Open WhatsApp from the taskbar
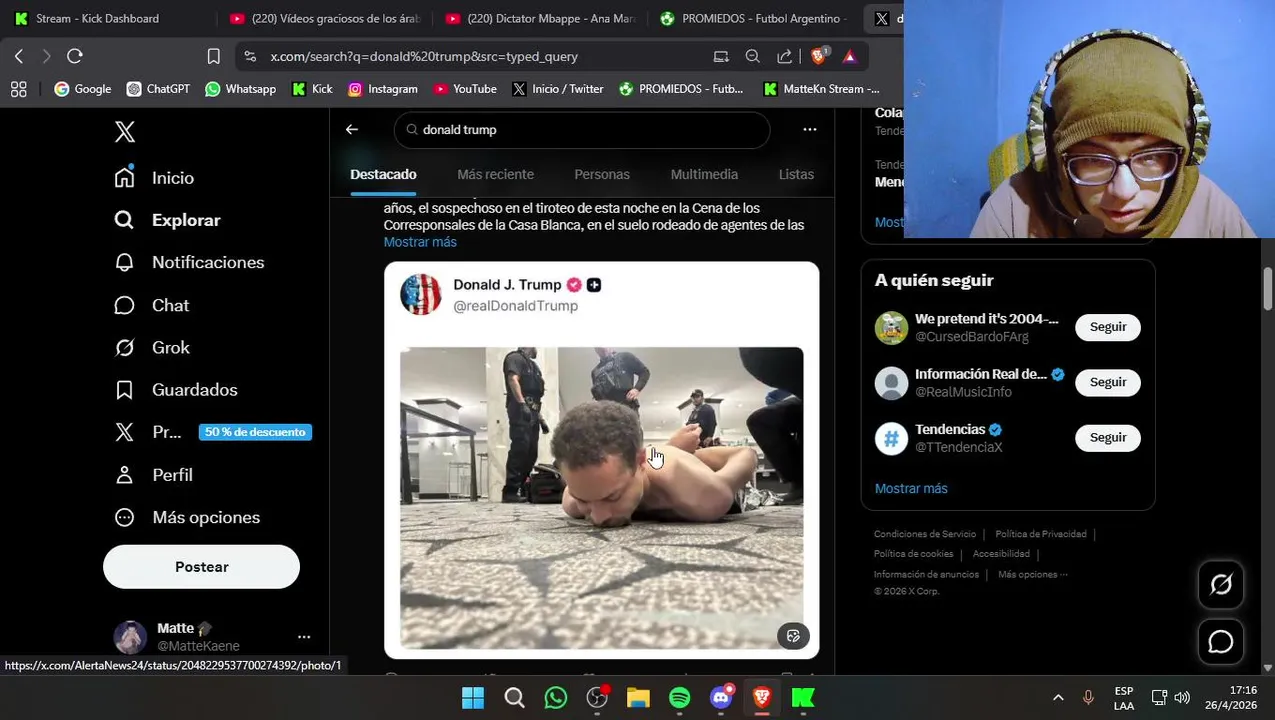Screen dimensions: 1275x720 pos(556,698)
